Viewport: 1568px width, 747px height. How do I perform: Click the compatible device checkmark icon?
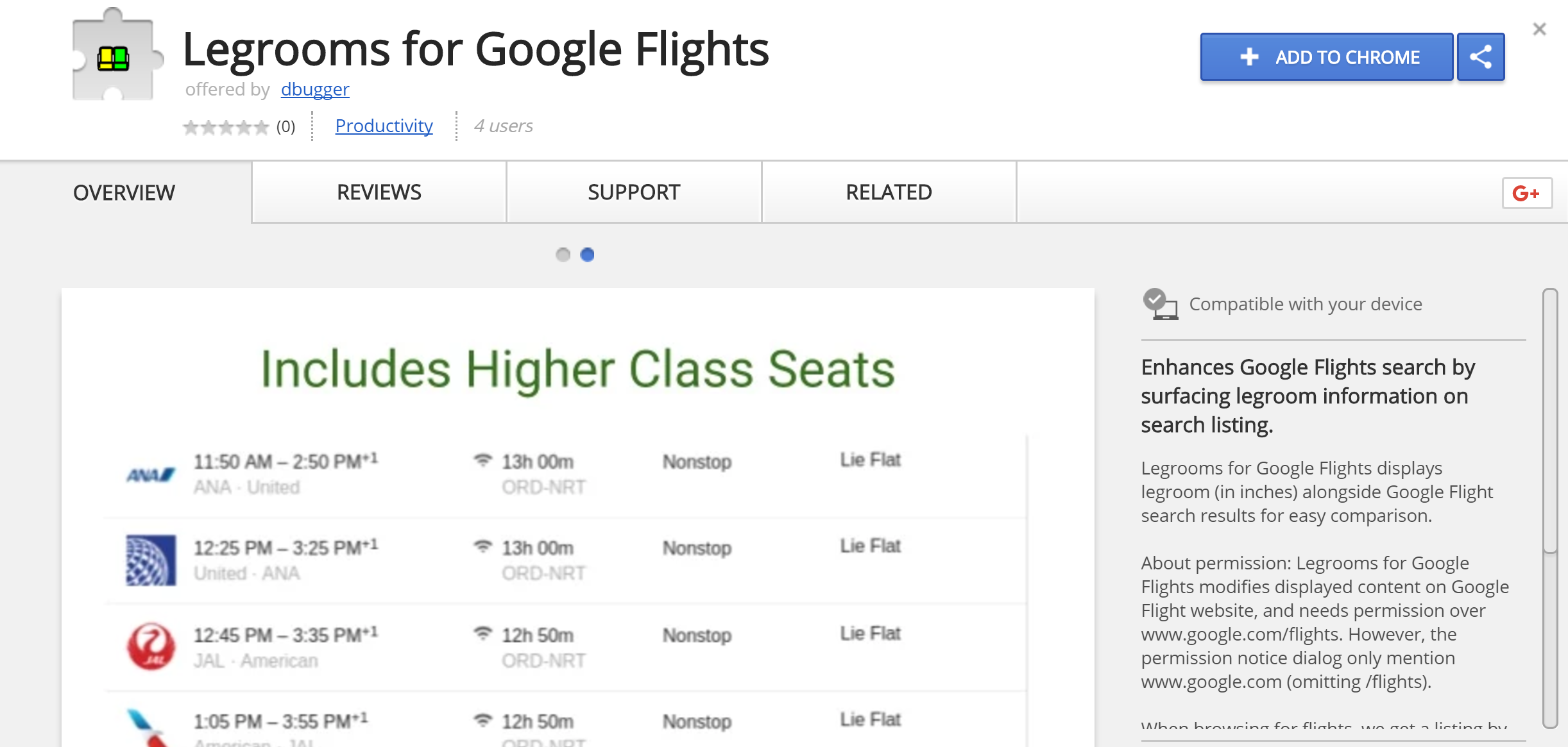pyautogui.click(x=1159, y=304)
